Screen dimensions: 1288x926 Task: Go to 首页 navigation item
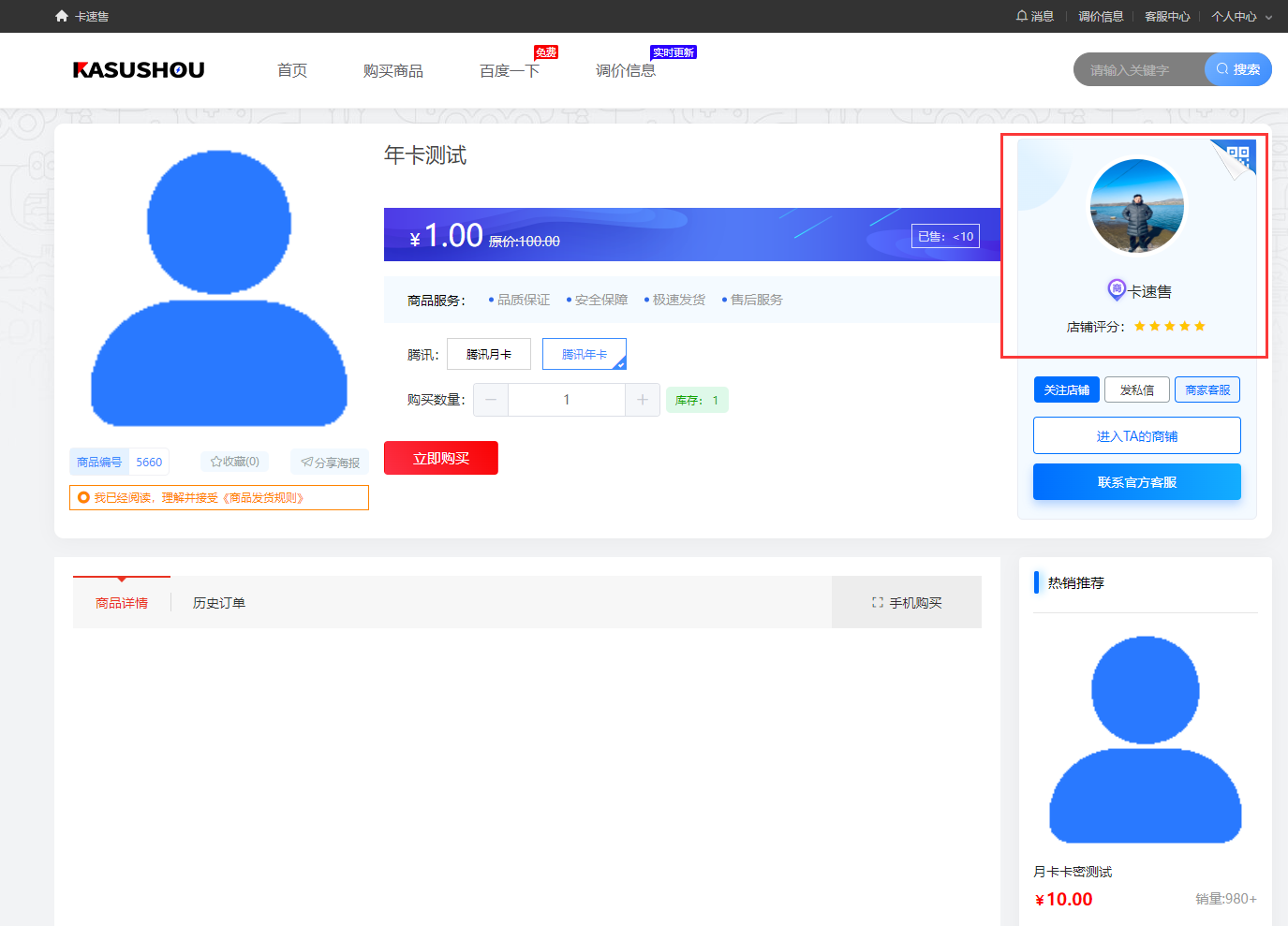[x=292, y=70]
